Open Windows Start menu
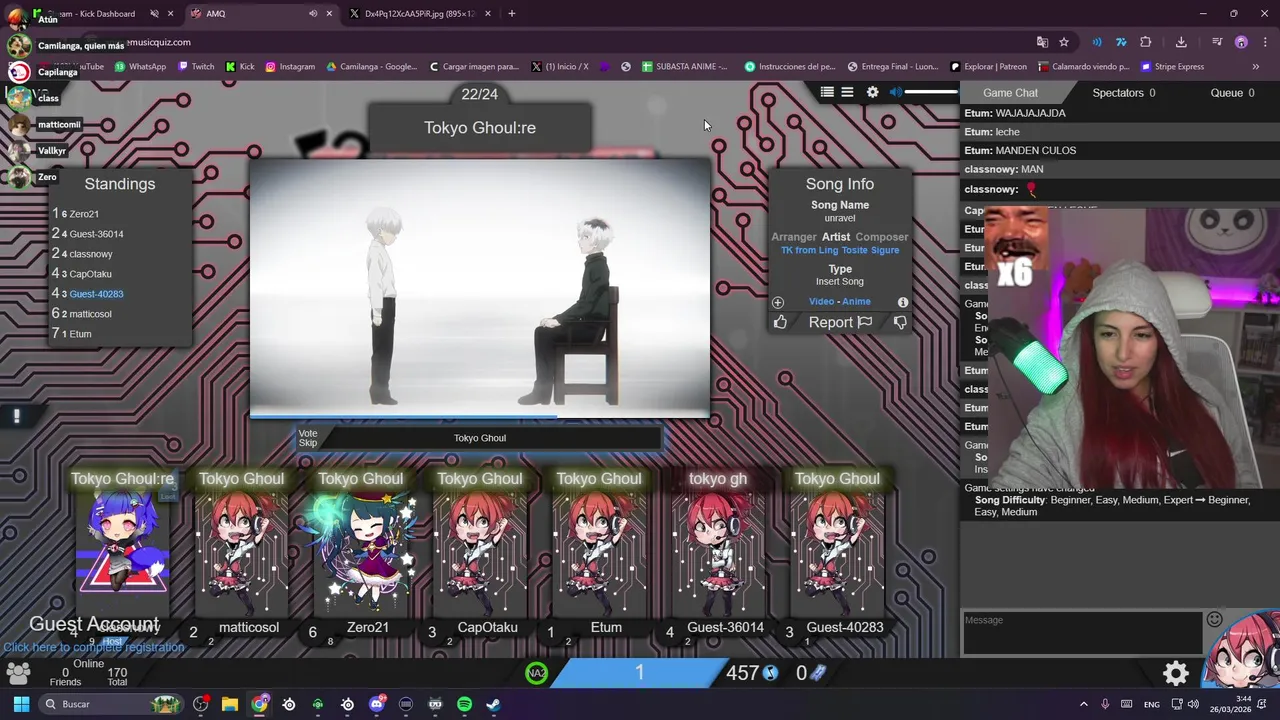Viewport: 1280px width, 720px height. tap(21, 704)
